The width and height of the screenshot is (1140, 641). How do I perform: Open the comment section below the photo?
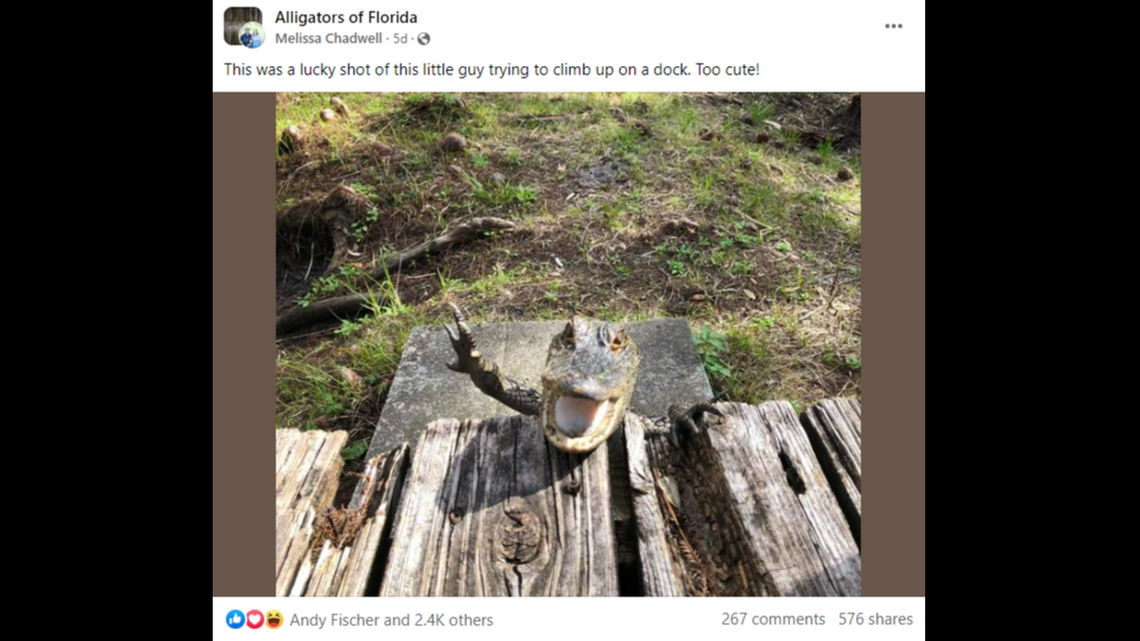775,619
